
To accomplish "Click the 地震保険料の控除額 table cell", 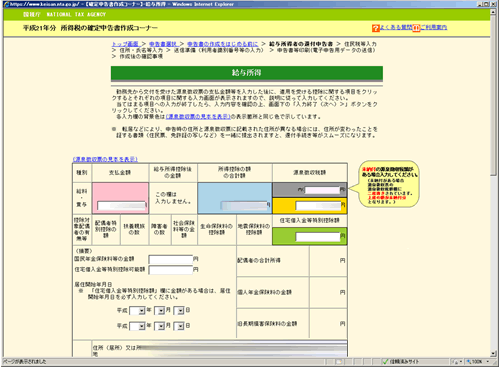I will (x=254, y=230).
